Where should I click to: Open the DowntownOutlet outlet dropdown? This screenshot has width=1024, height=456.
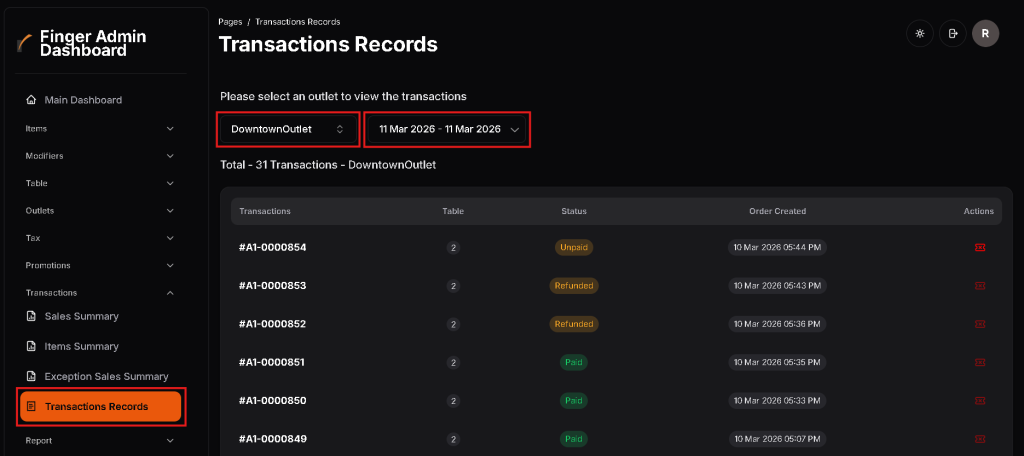pos(288,129)
